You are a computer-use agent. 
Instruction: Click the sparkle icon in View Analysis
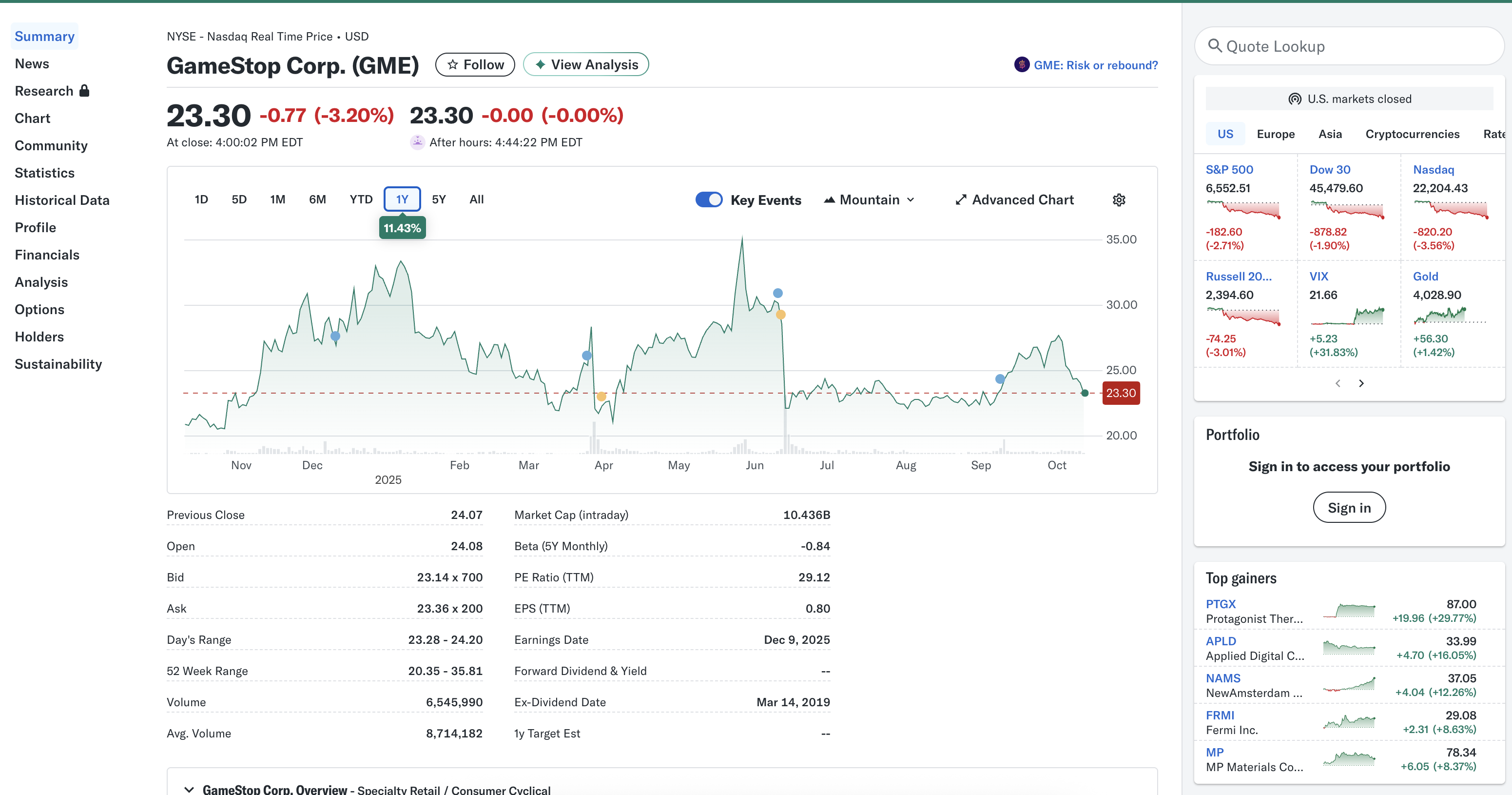coord(540,64)
